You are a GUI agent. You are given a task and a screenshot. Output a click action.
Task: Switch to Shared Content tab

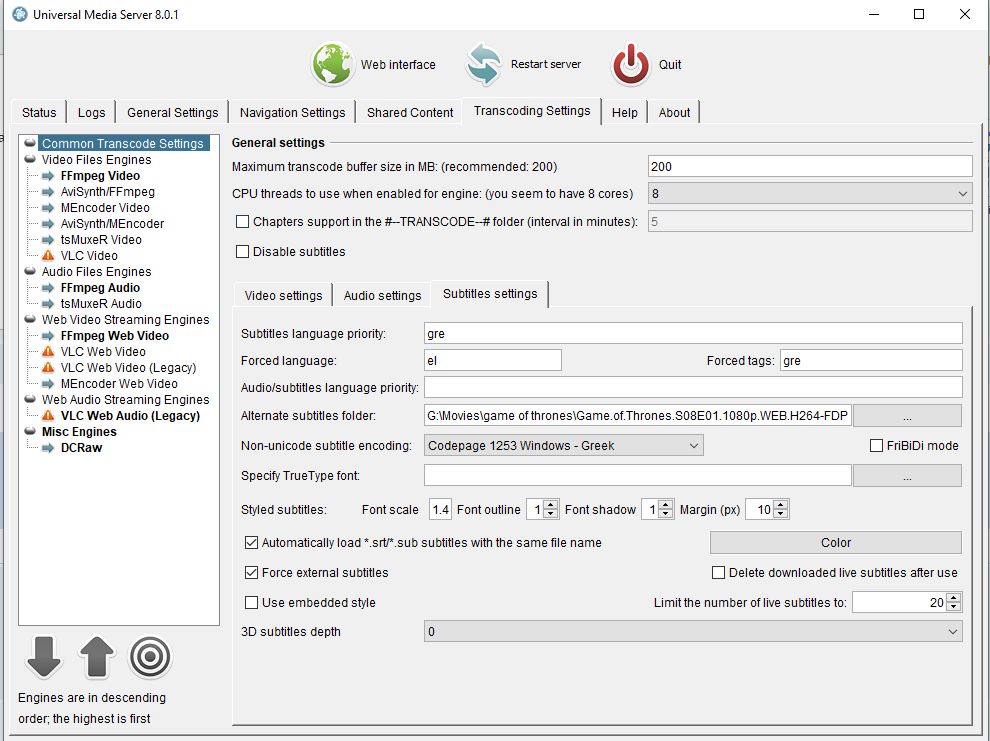pos(410,112)
